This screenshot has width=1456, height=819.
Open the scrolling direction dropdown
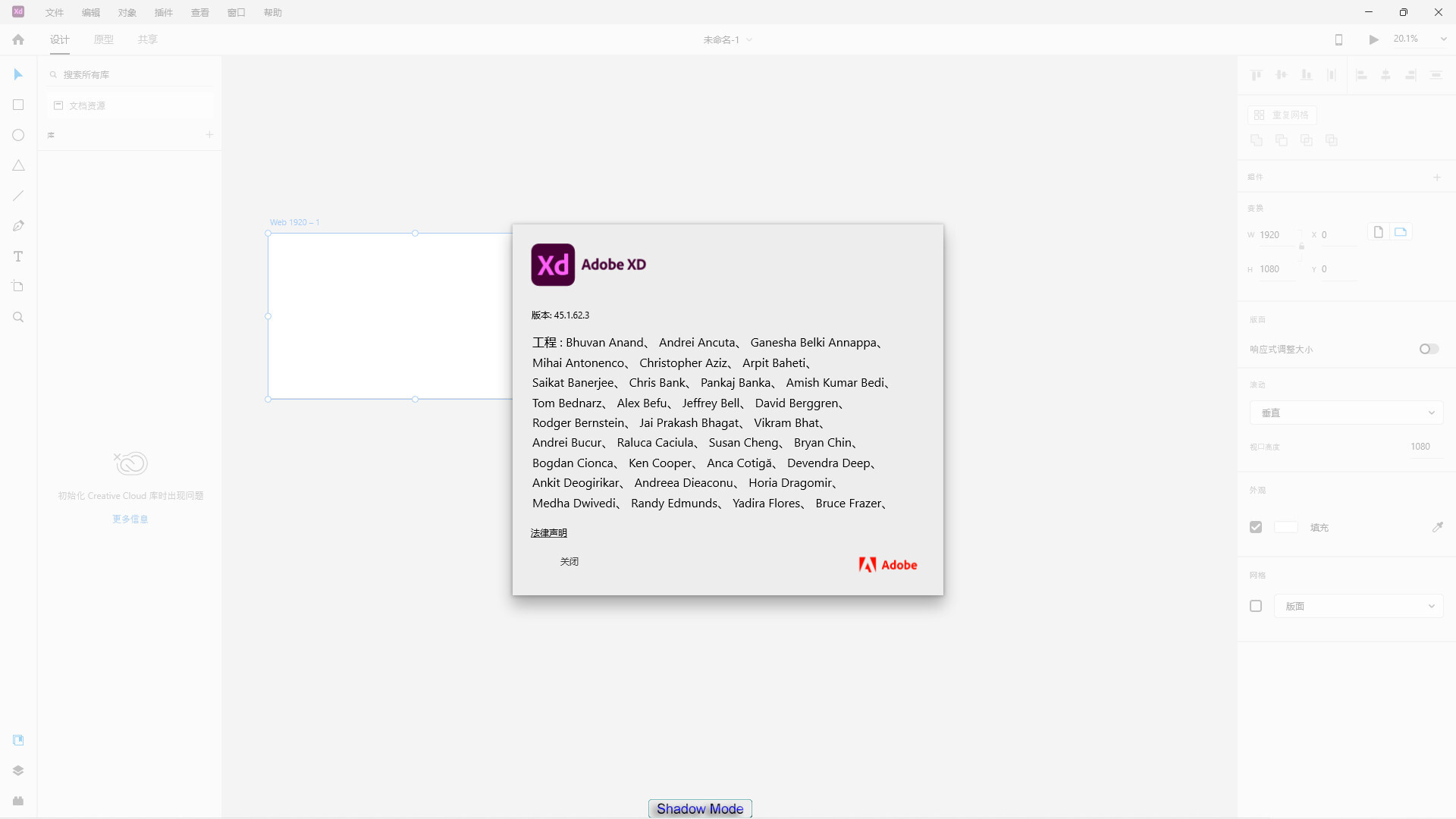point(1346,413)
